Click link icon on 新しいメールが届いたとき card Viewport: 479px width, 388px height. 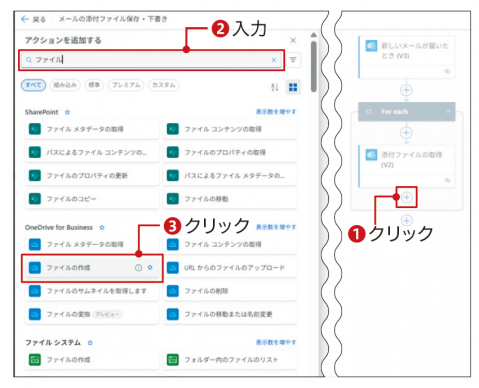447,71
